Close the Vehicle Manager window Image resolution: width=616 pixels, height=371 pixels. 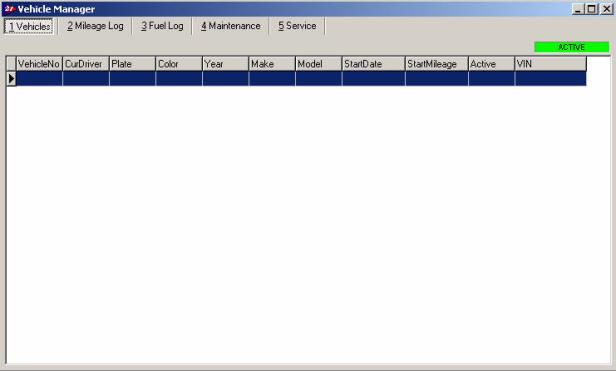[x=606, y=9]
